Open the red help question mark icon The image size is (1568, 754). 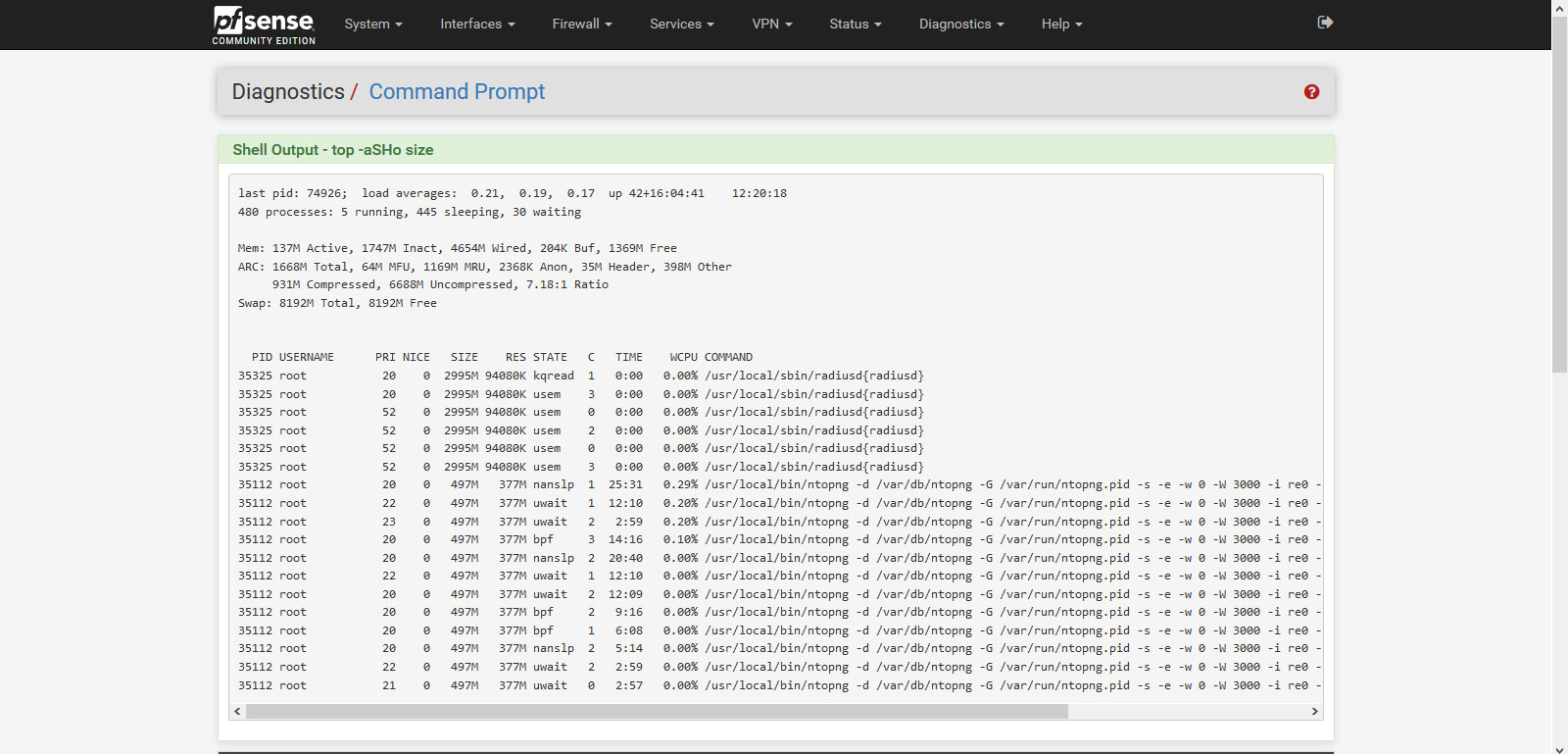click(x=1311, y=92)
